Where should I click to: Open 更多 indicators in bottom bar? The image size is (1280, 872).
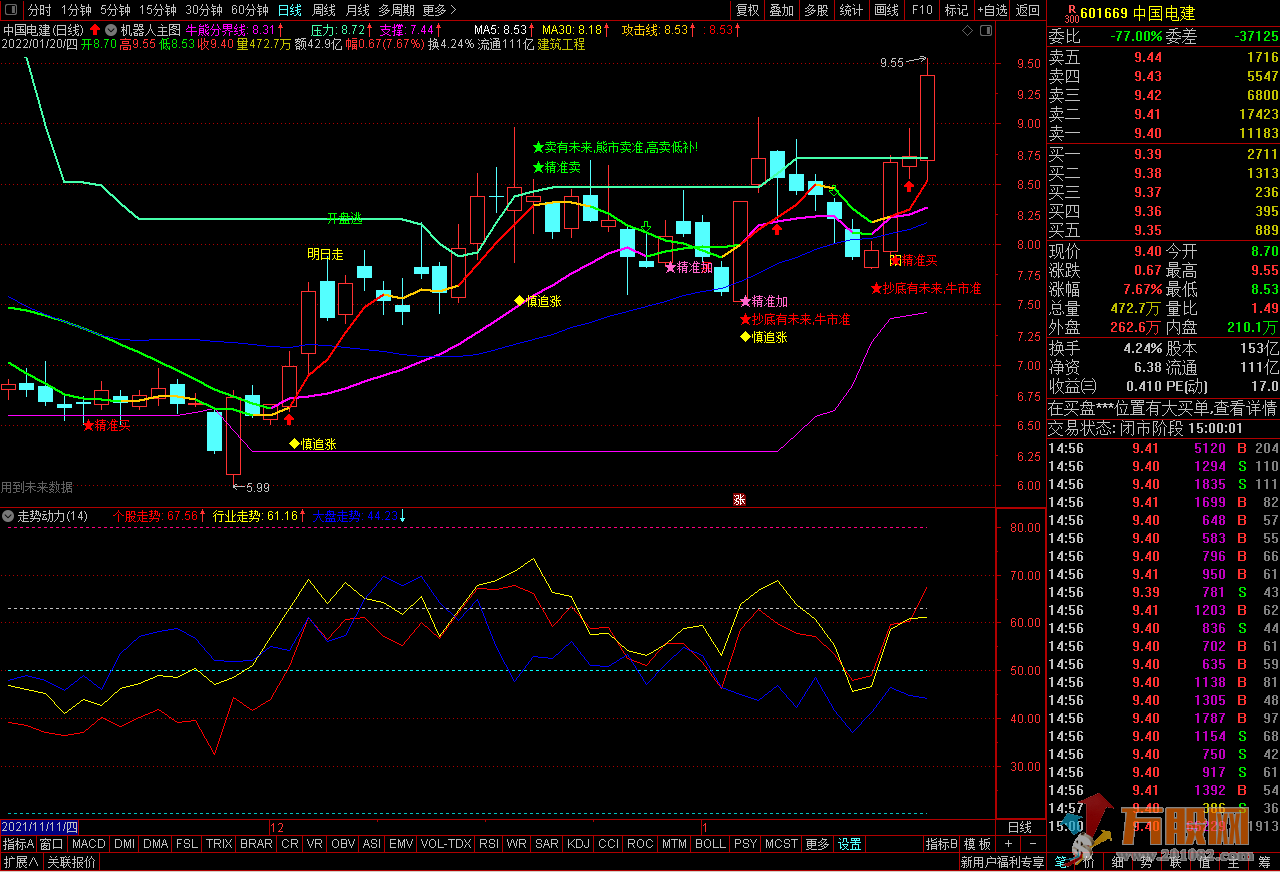click(817, 844)
